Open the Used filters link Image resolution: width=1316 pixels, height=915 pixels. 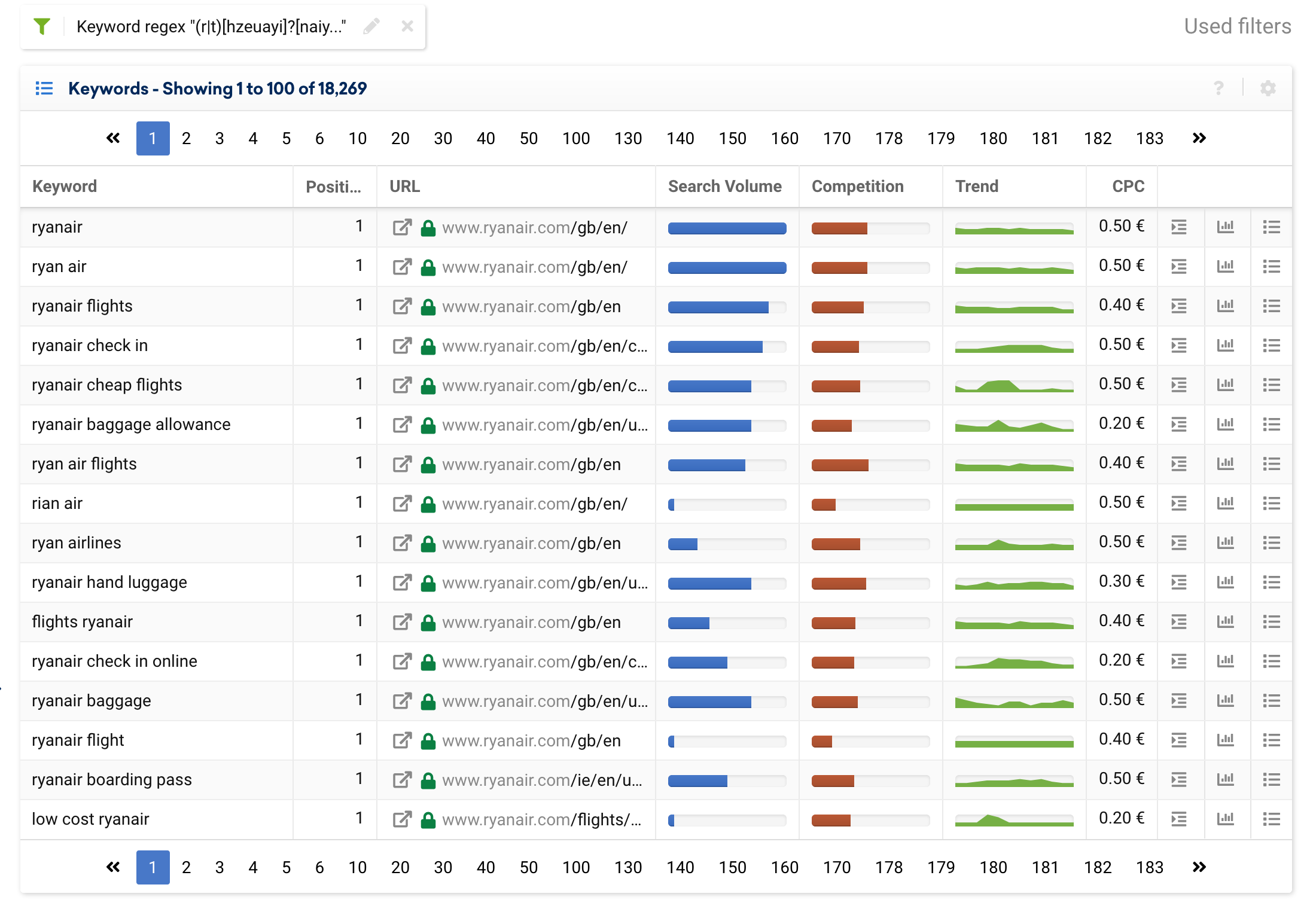(x=1237, y=26)
